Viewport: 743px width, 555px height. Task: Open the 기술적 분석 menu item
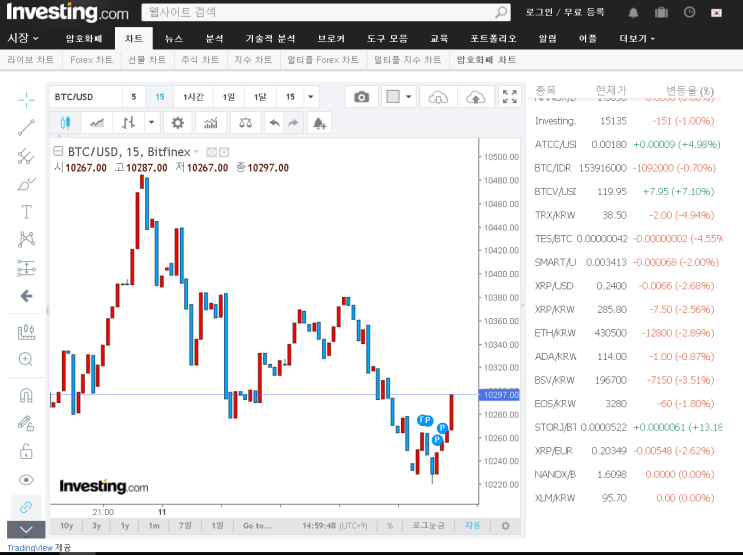point(270,38)
